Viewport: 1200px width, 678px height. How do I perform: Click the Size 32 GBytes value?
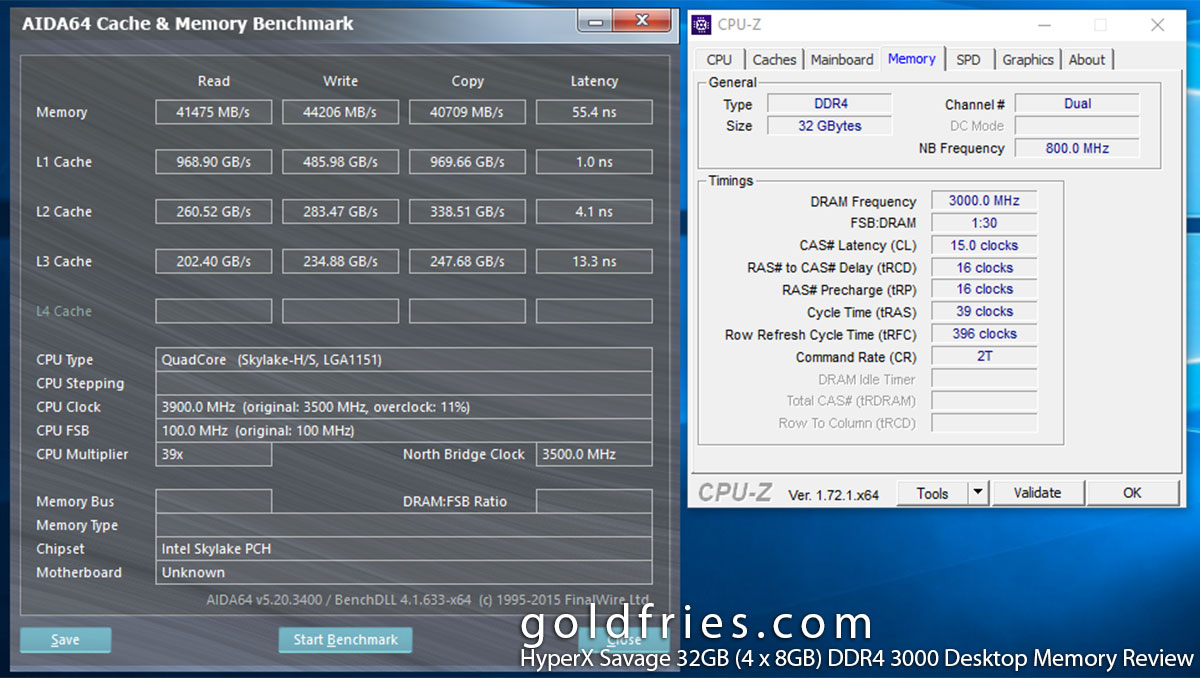829,126
